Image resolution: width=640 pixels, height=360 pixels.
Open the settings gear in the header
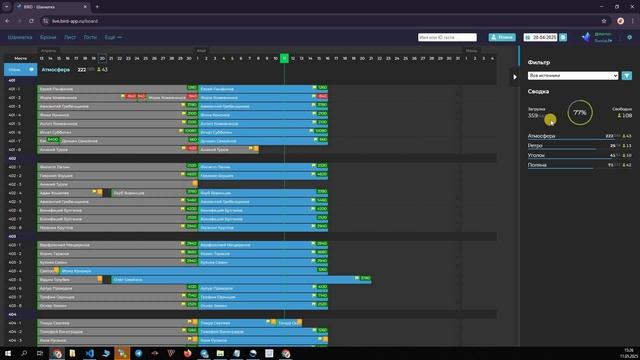(629, 37)
